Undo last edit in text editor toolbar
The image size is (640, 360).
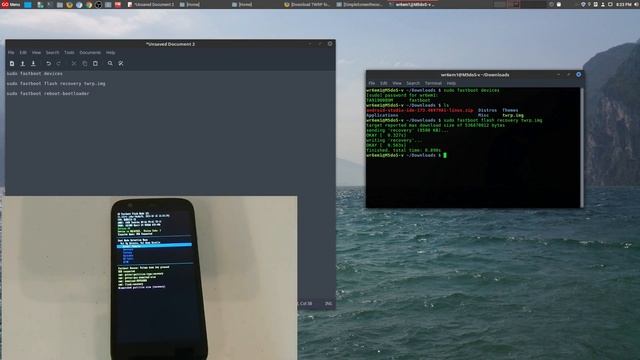click(x=49, y=64)
